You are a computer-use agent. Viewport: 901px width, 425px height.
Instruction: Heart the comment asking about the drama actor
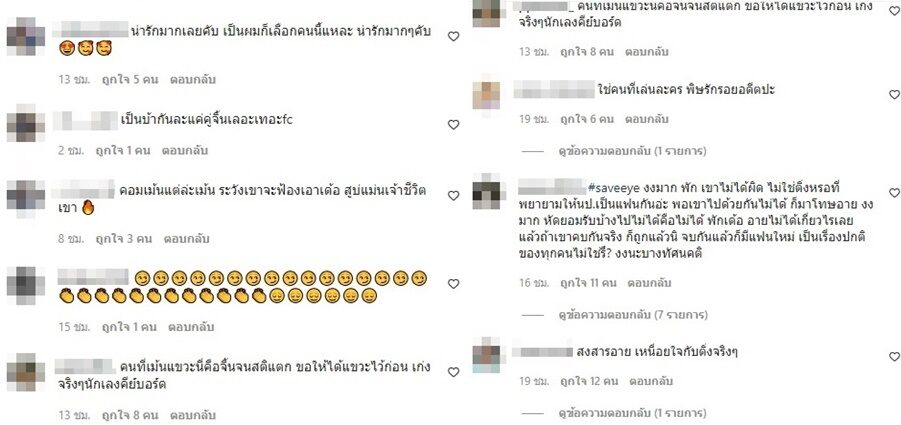(894, 94)
